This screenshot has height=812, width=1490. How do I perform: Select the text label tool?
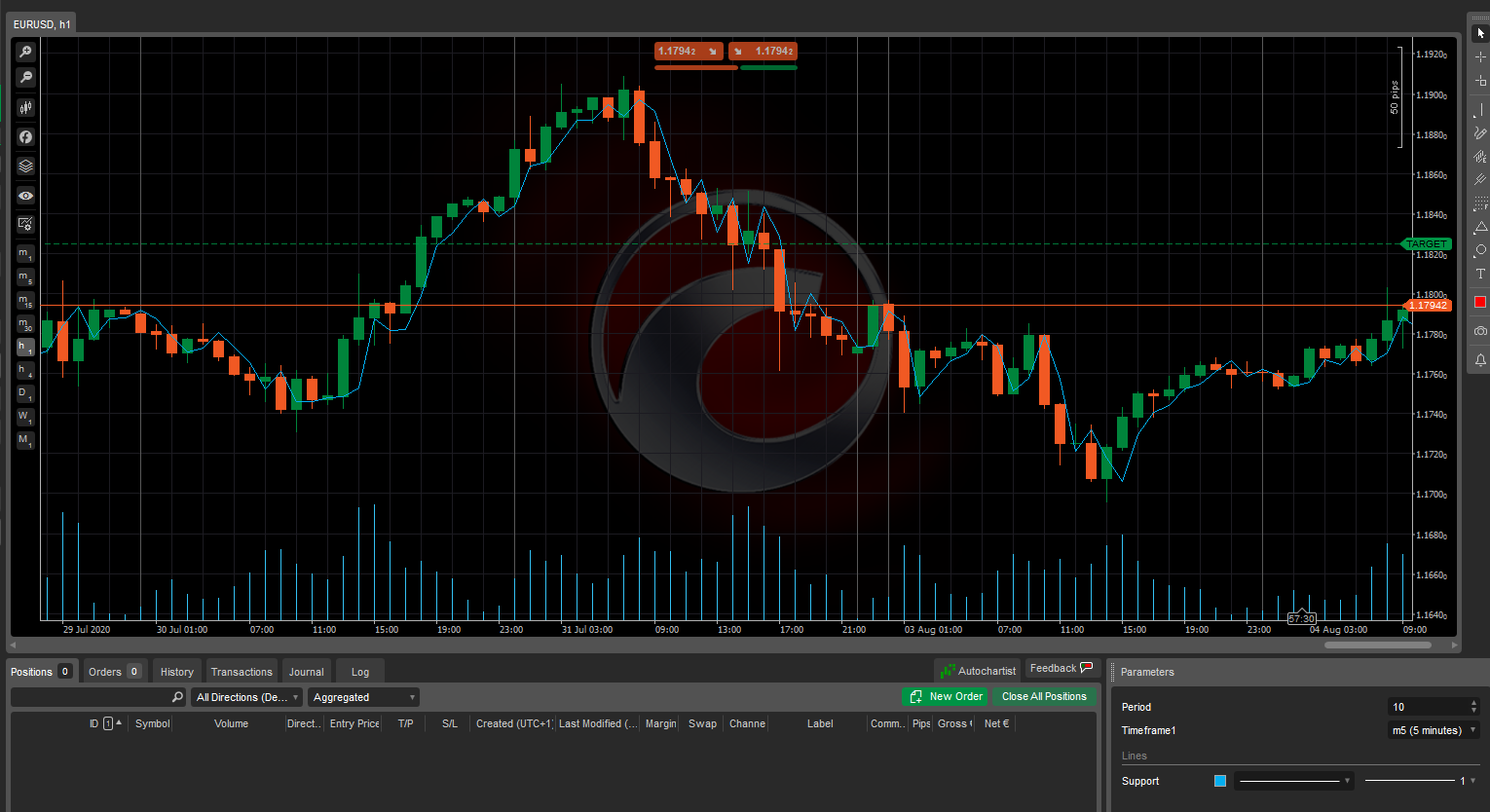[1480, 274]
